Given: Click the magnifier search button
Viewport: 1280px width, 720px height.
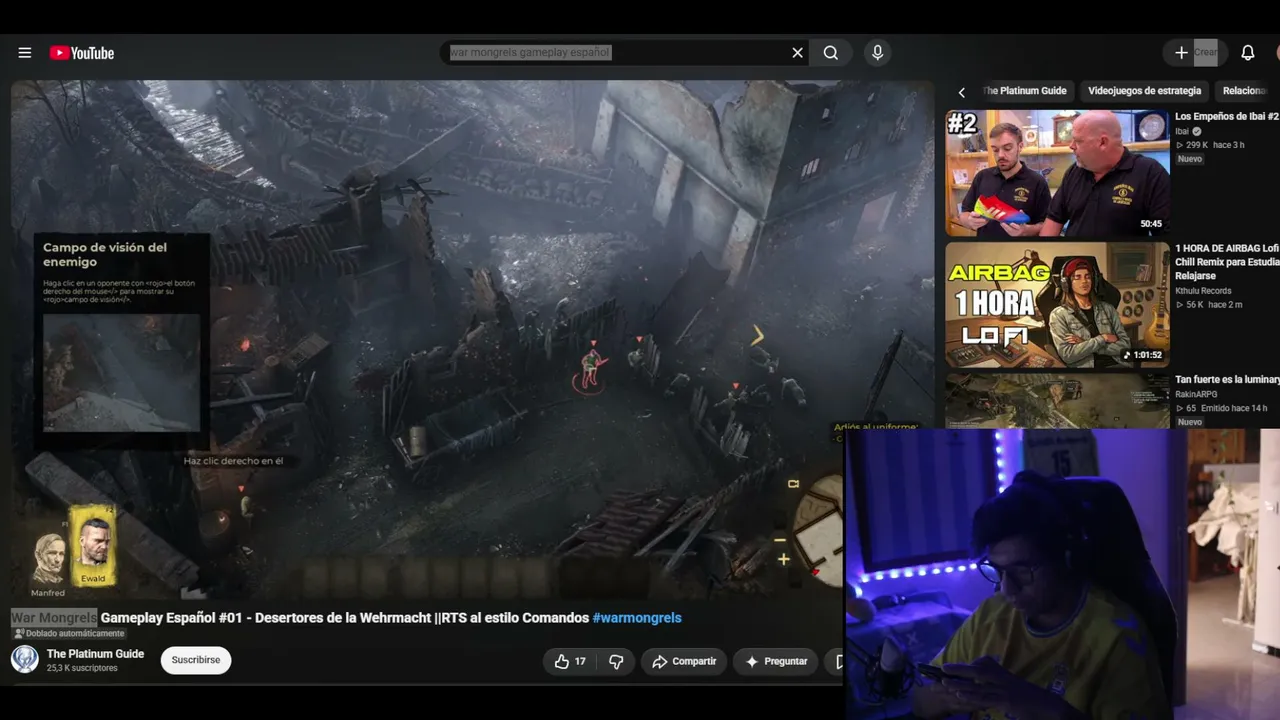Looking at the screenshot, I should pos(831,53).
